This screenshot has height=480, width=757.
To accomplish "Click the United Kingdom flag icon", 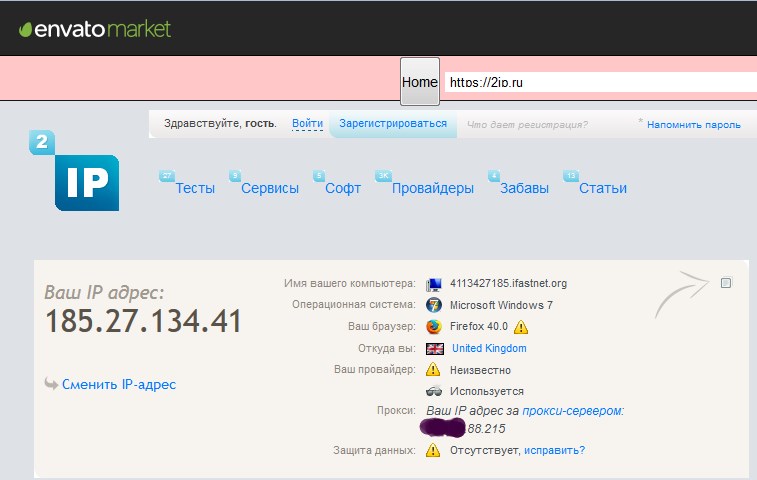I will (x=435, y=349).
